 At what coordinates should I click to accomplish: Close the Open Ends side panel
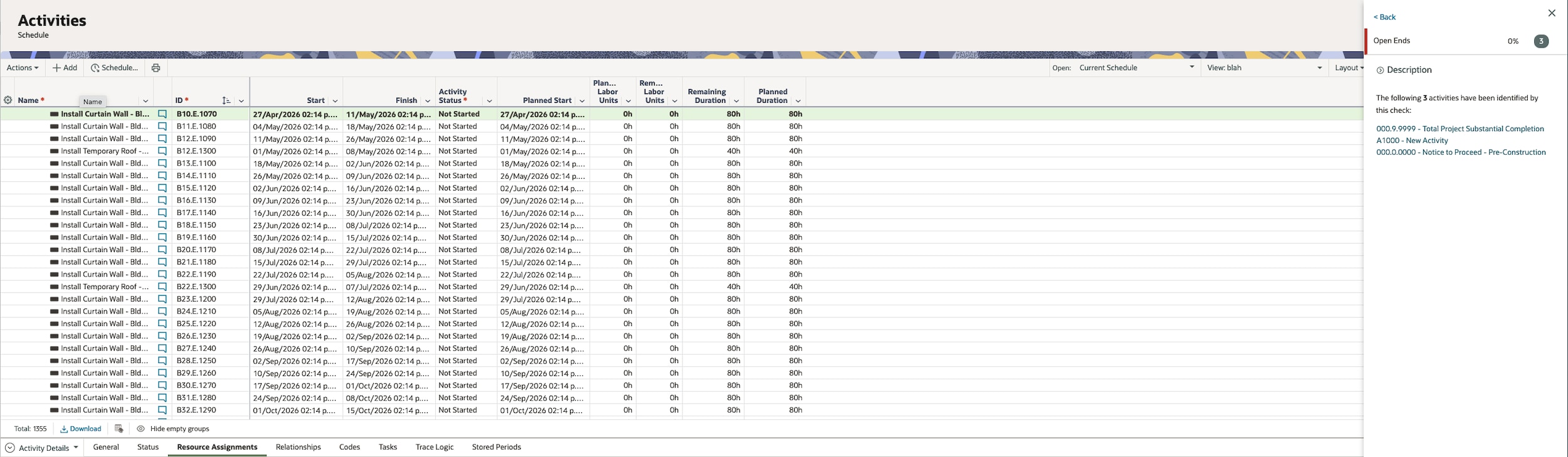coord(1552,13)
